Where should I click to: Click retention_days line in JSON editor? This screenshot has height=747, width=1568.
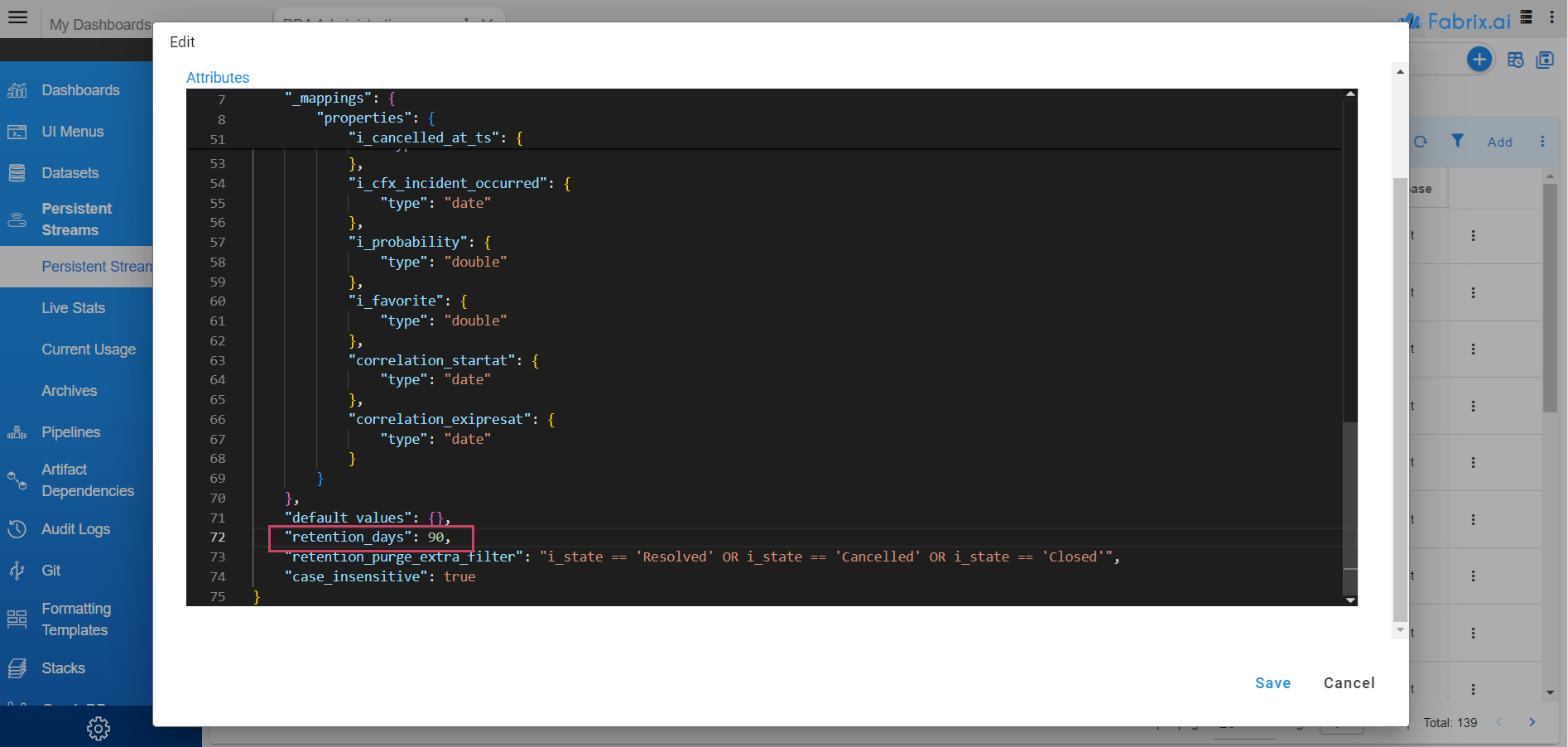click(369, 537)
